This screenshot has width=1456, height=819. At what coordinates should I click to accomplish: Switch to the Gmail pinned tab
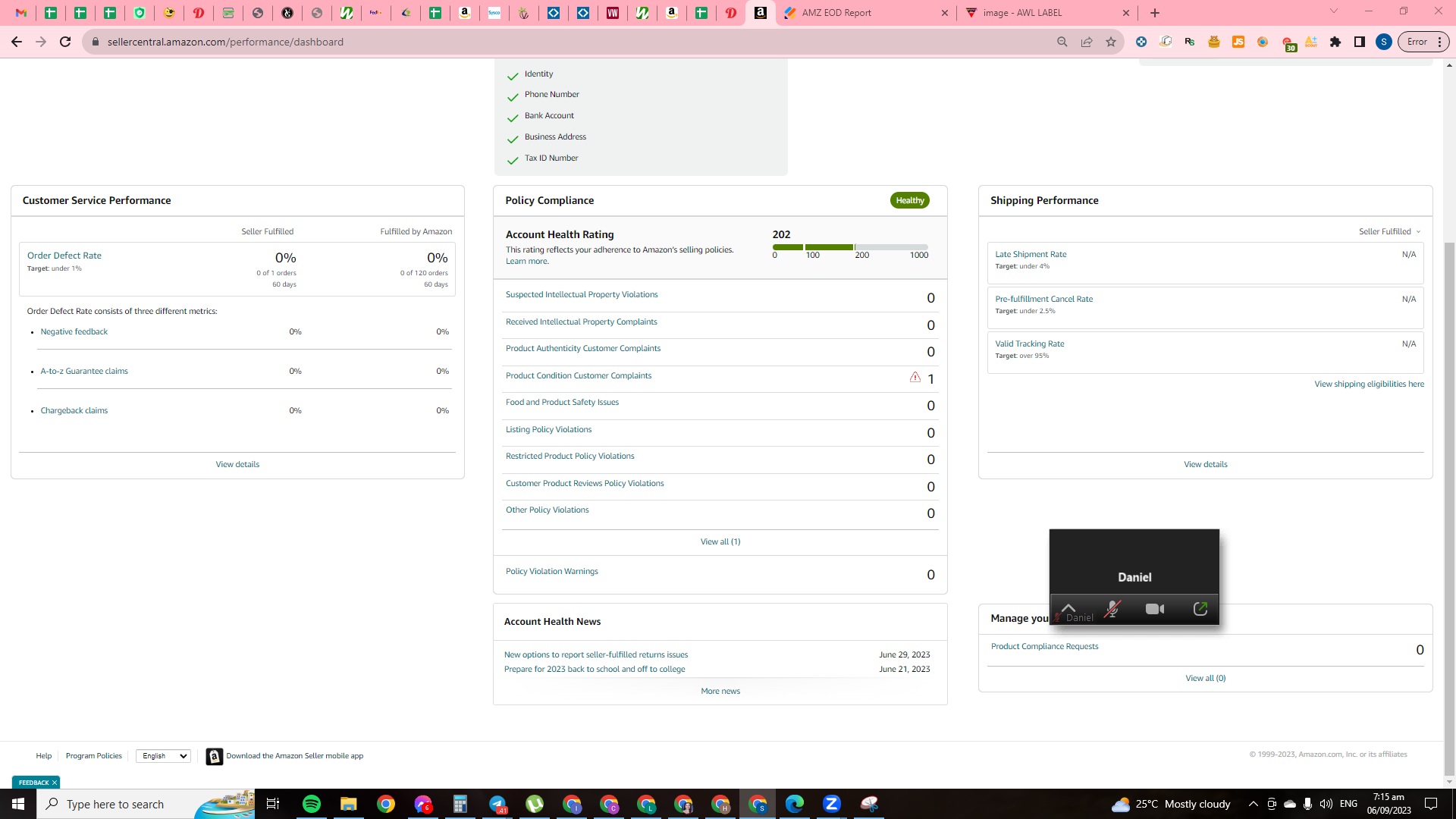tap(21, 13)
